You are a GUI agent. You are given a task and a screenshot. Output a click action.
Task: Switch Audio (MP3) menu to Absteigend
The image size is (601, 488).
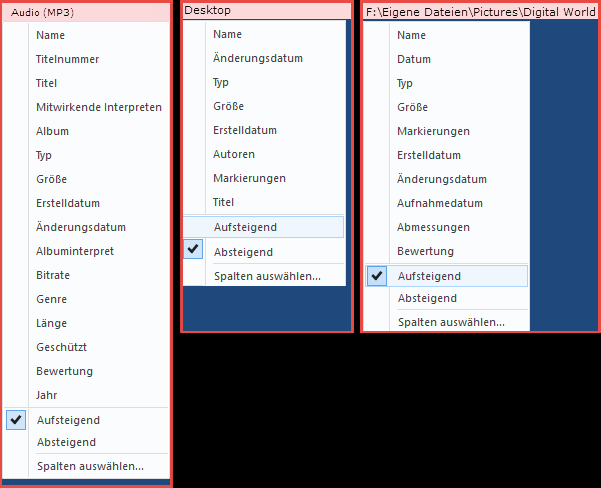[x=66, y=442]
